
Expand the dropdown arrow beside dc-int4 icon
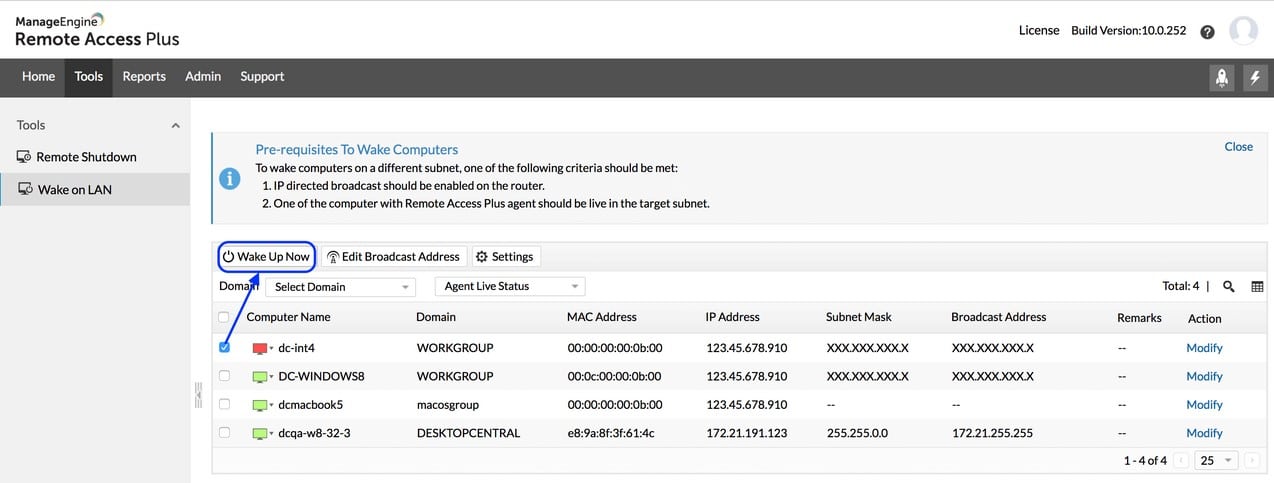[x=272, y=349]
